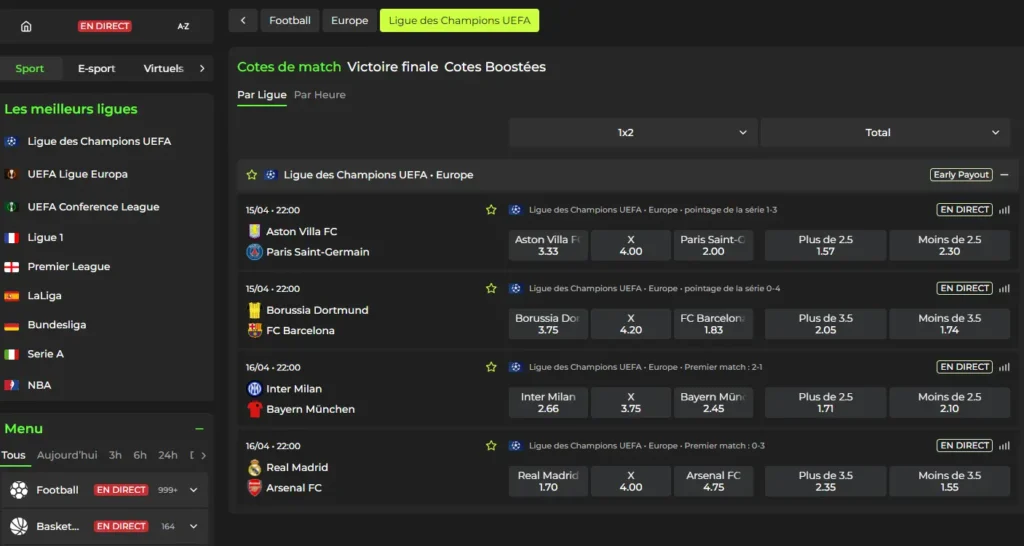Viewport: 1024px width, 546px height.
Task: Show more sport category tabs arrow
Action: (x=202, y=68)
